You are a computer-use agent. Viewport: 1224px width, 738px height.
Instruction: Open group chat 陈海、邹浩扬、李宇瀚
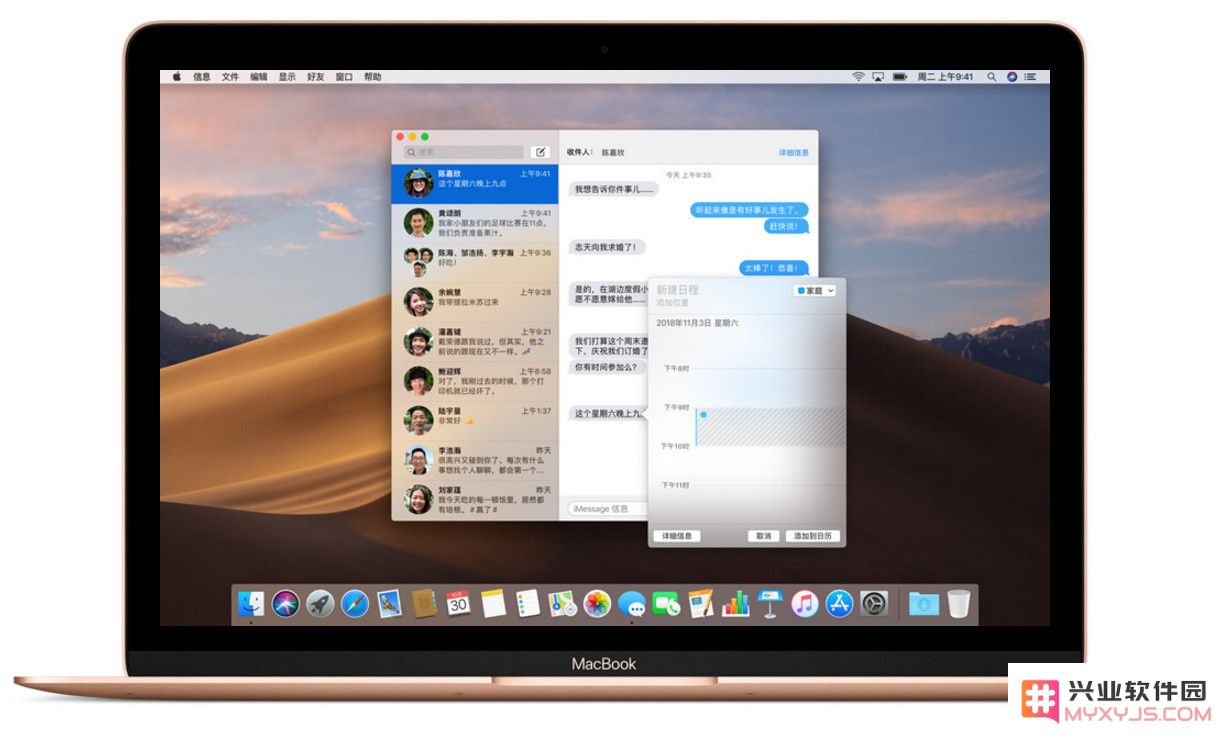475,262
